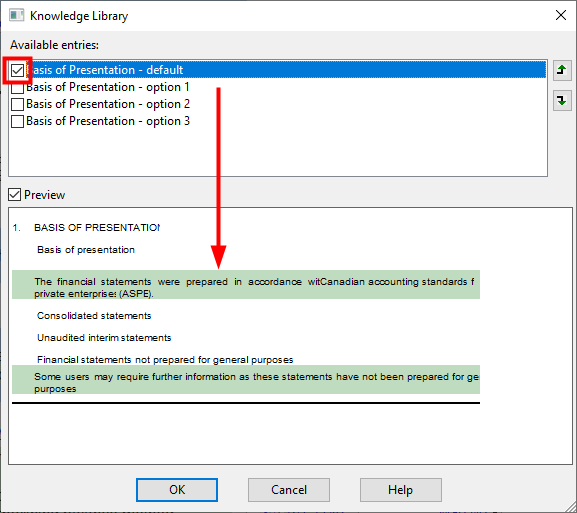Confirm selection with the OK button
This screenshot has width=577, height=513.
coord(177,490)
